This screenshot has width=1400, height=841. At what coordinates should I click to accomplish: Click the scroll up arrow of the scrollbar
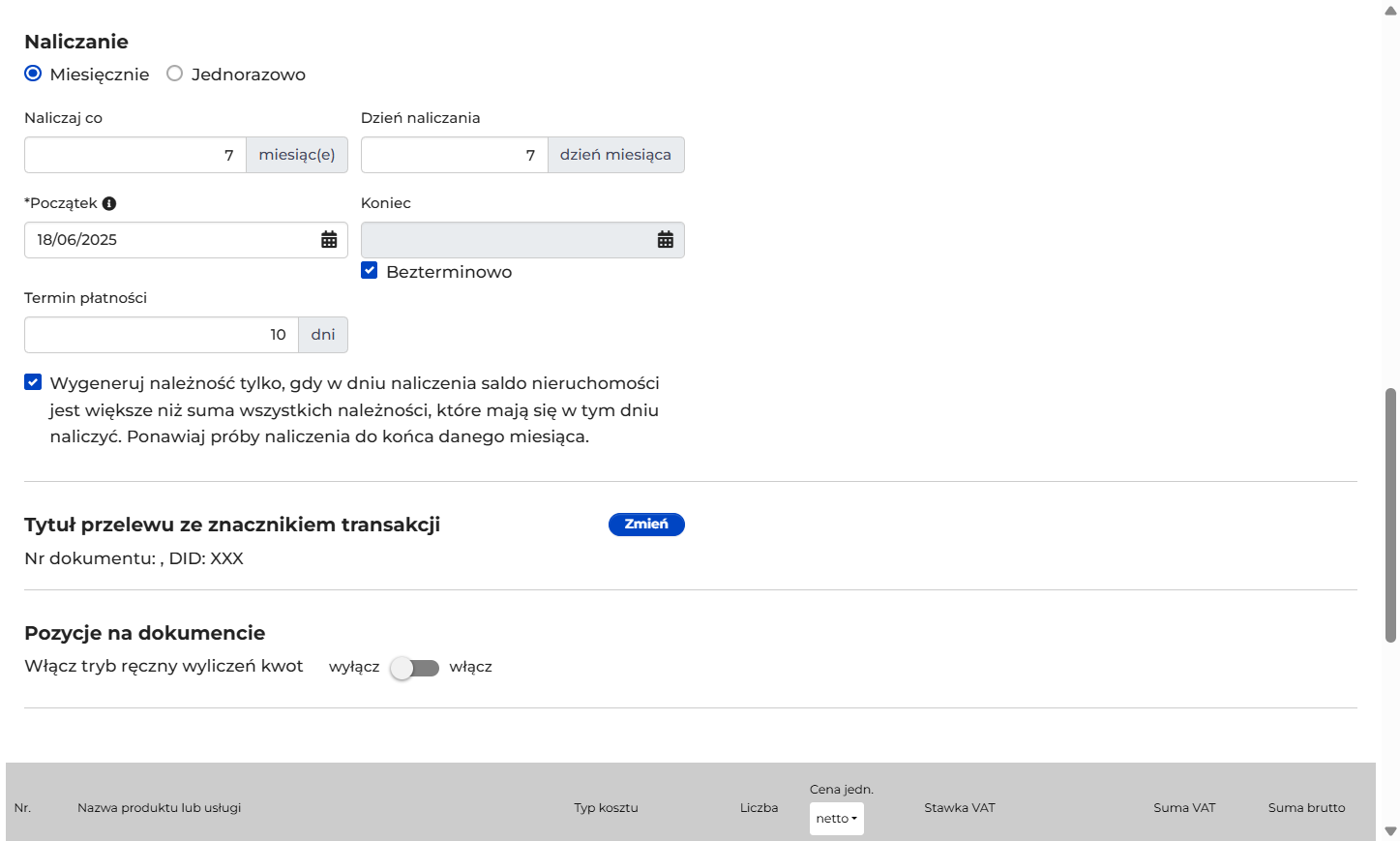click(x=1390, y=11)
